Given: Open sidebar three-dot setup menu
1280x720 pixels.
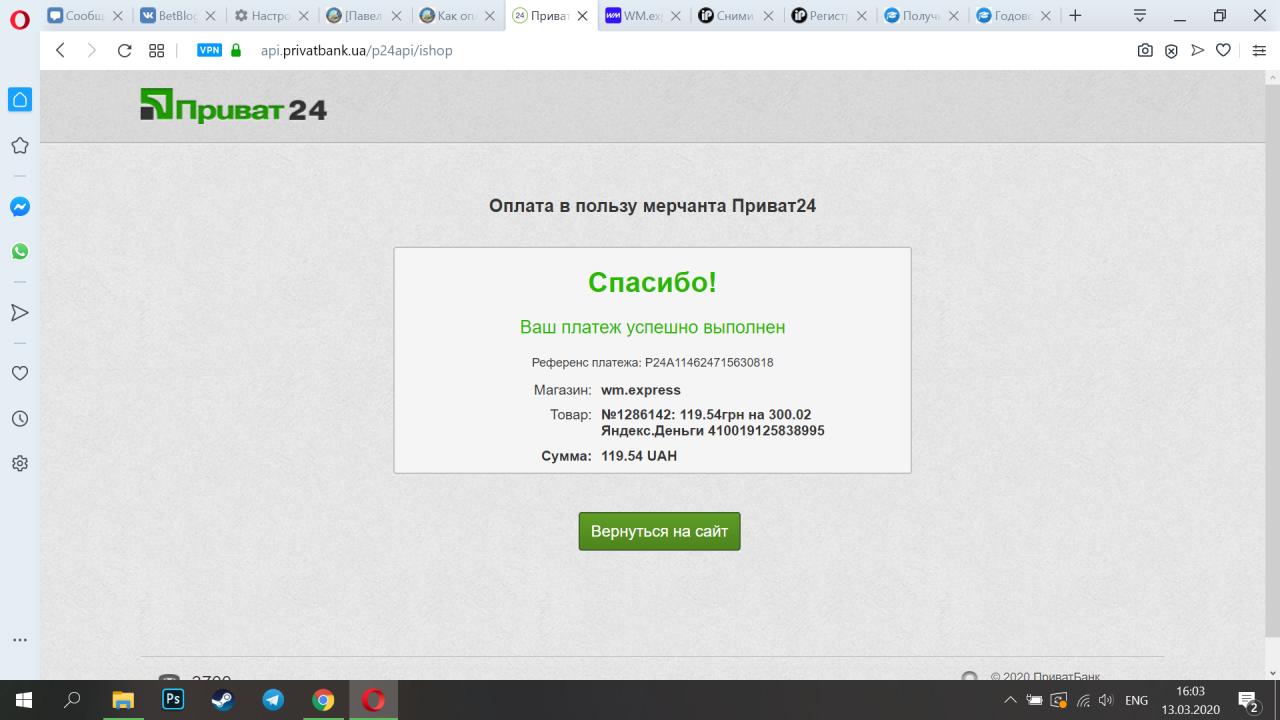Looking at the screenshot, I should pos(19,640).
